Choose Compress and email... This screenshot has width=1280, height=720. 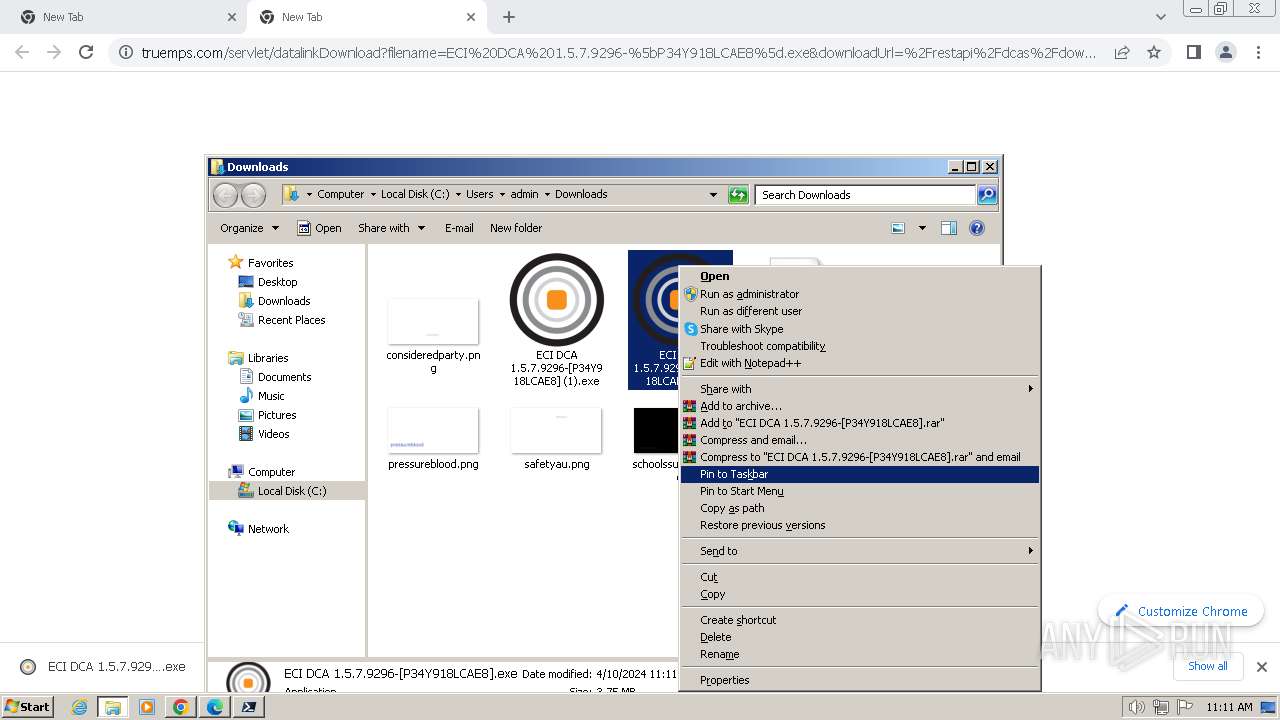860,440
